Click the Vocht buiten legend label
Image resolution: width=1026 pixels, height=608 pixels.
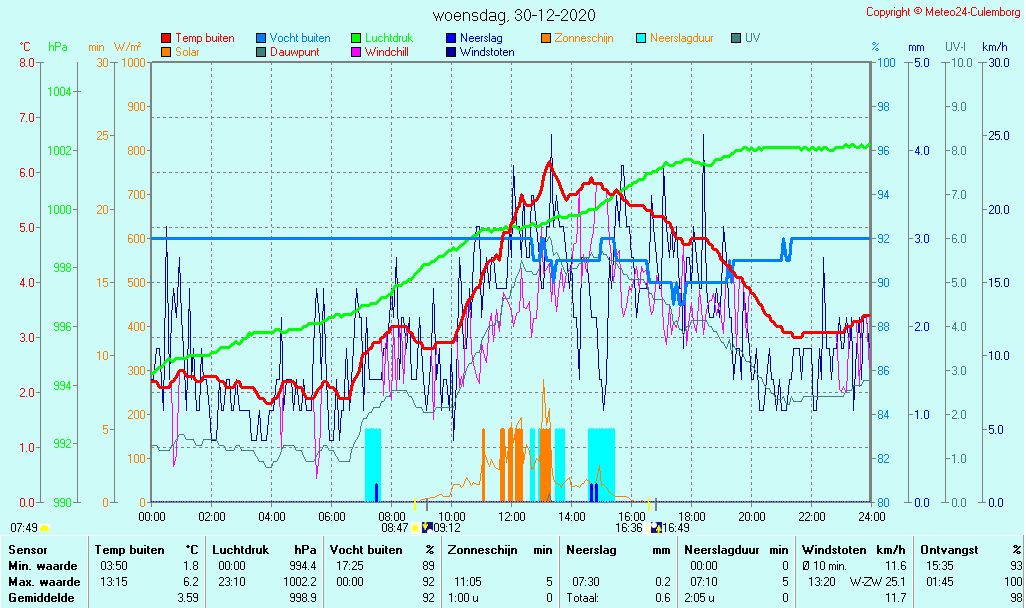coord(300,38)
